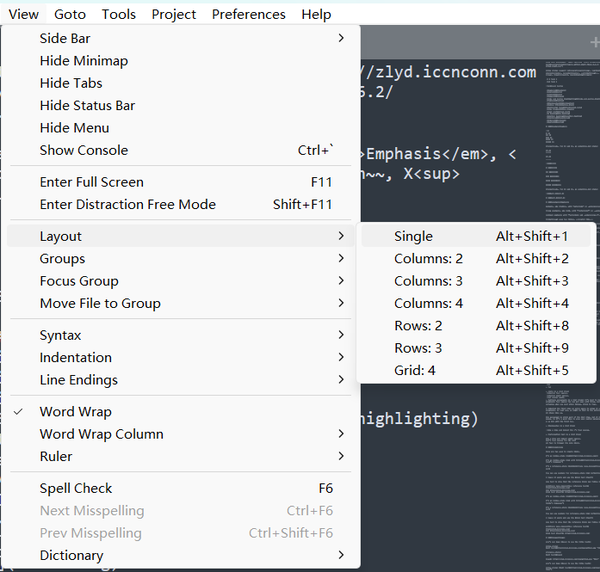Toggle Hide Minimap option

[84, 61]
